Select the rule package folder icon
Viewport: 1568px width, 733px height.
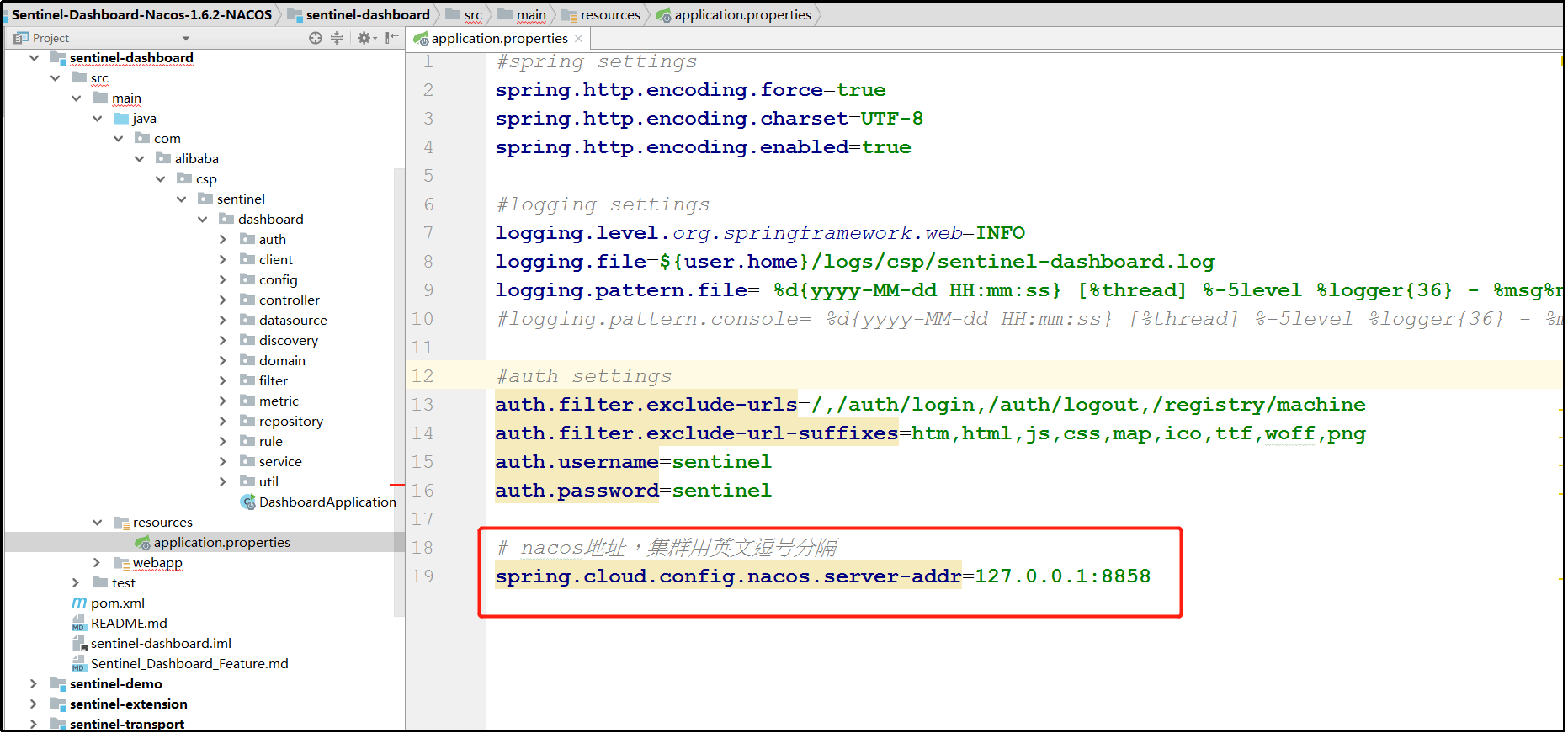point(247,441)
